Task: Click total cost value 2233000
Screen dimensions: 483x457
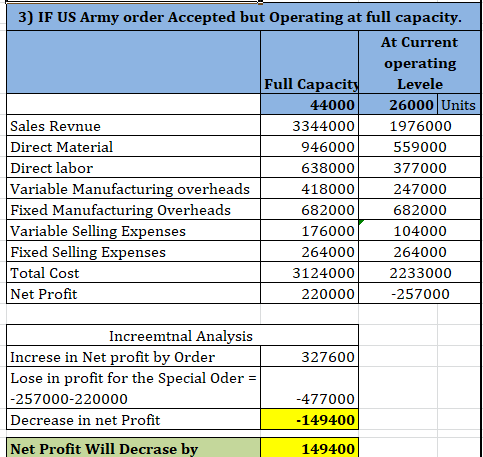Action: (420, 272)
